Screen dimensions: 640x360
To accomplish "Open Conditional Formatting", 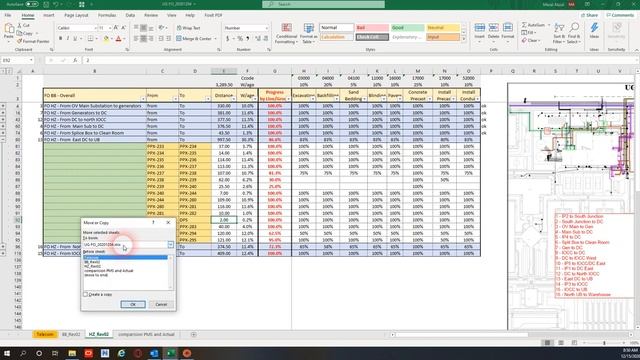I will click(x=286, y=33).
